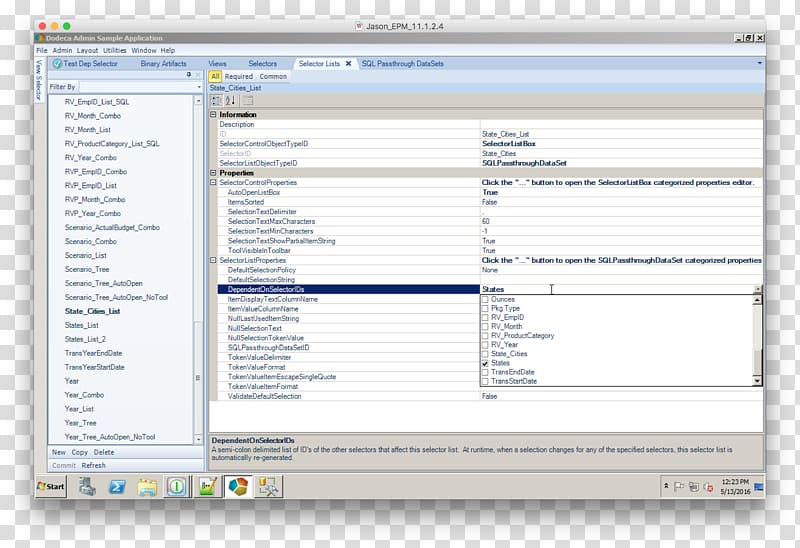Collapse the SelectorListProperties node
This screenshot has width=800, height=548.
point(213,260)
